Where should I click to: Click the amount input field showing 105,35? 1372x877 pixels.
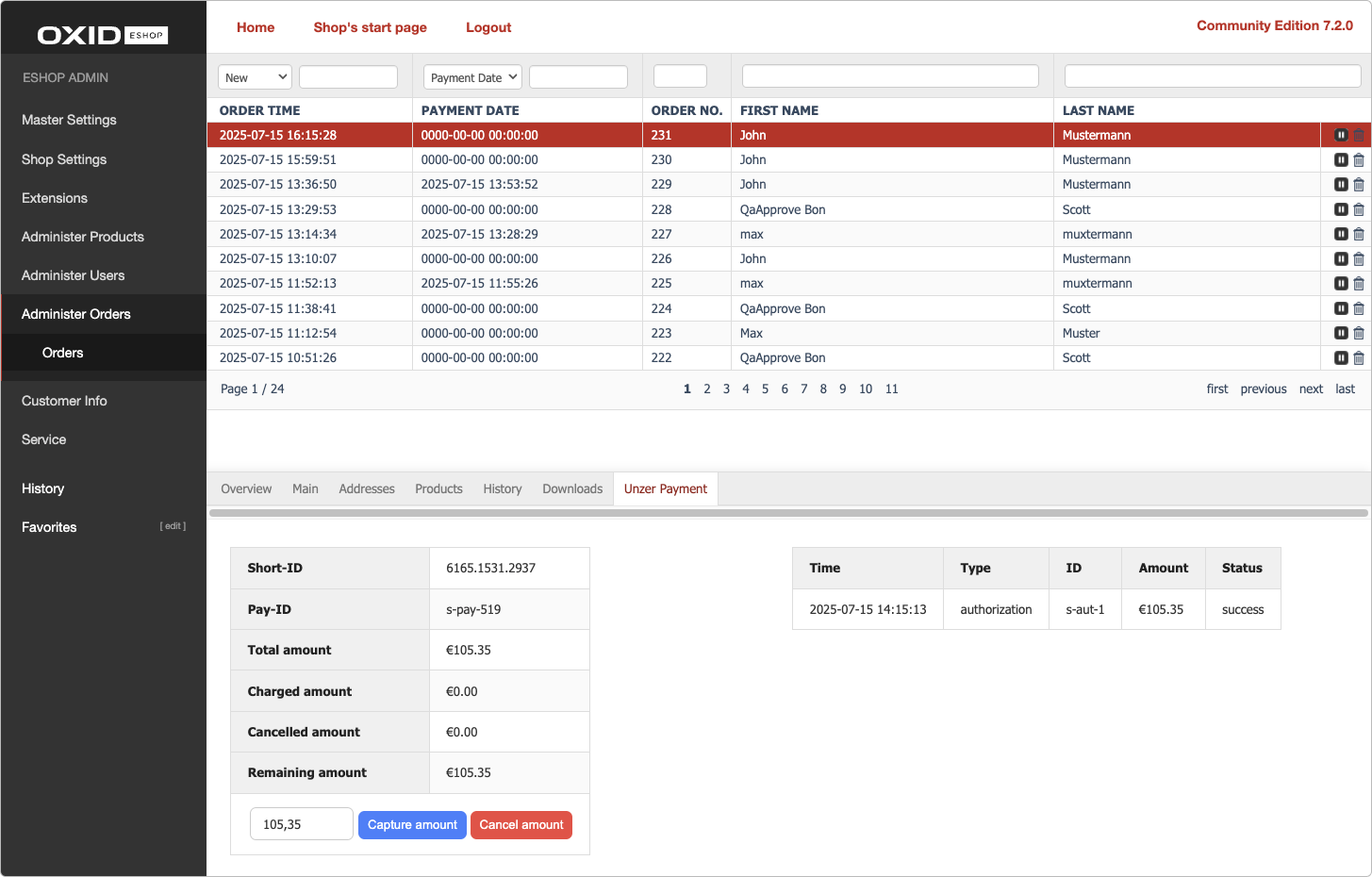tap(301, 824)
